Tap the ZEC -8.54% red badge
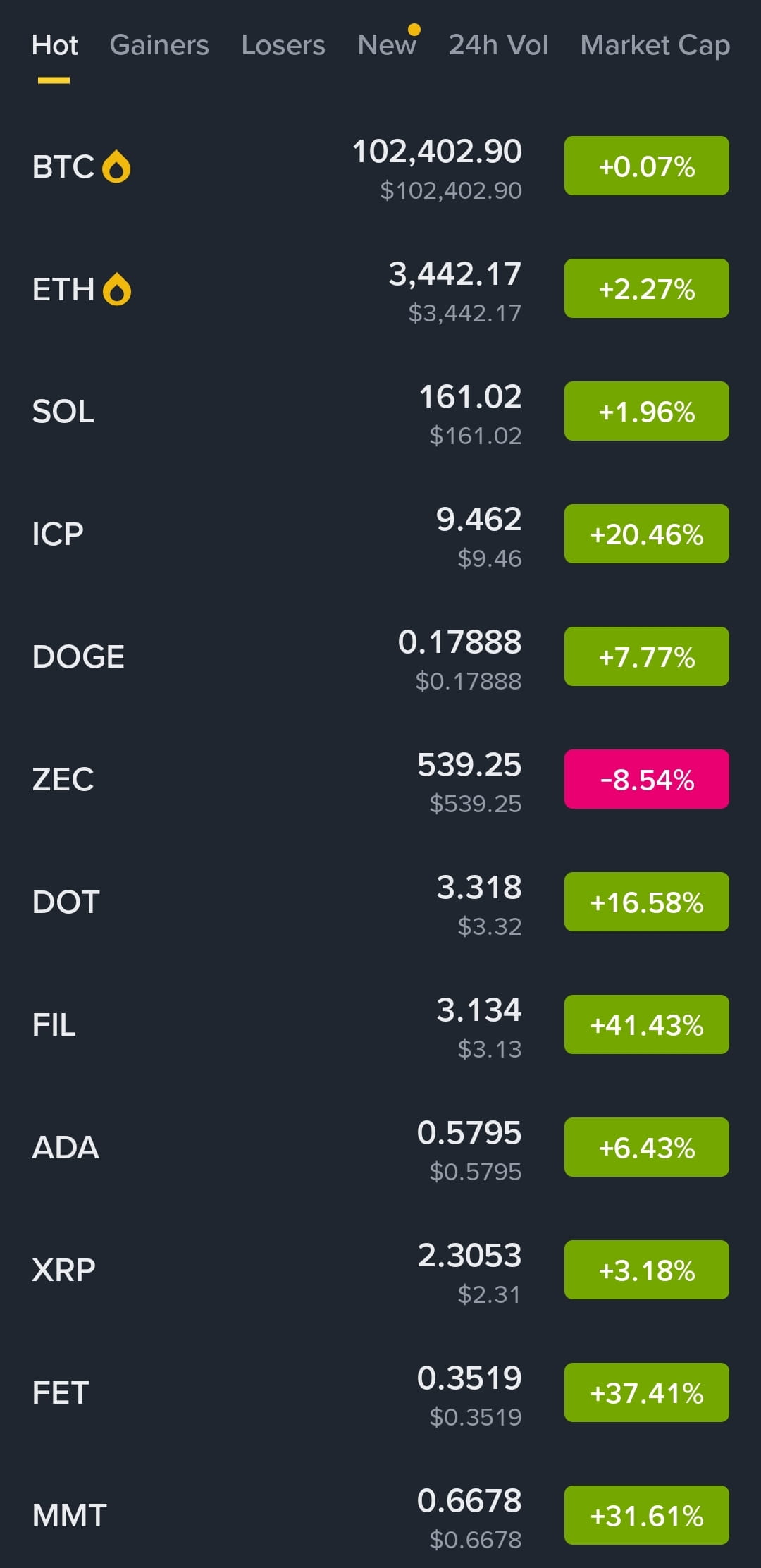This screenshot has width=761, height=1568. pyautogui.click(x=647, y=779)
